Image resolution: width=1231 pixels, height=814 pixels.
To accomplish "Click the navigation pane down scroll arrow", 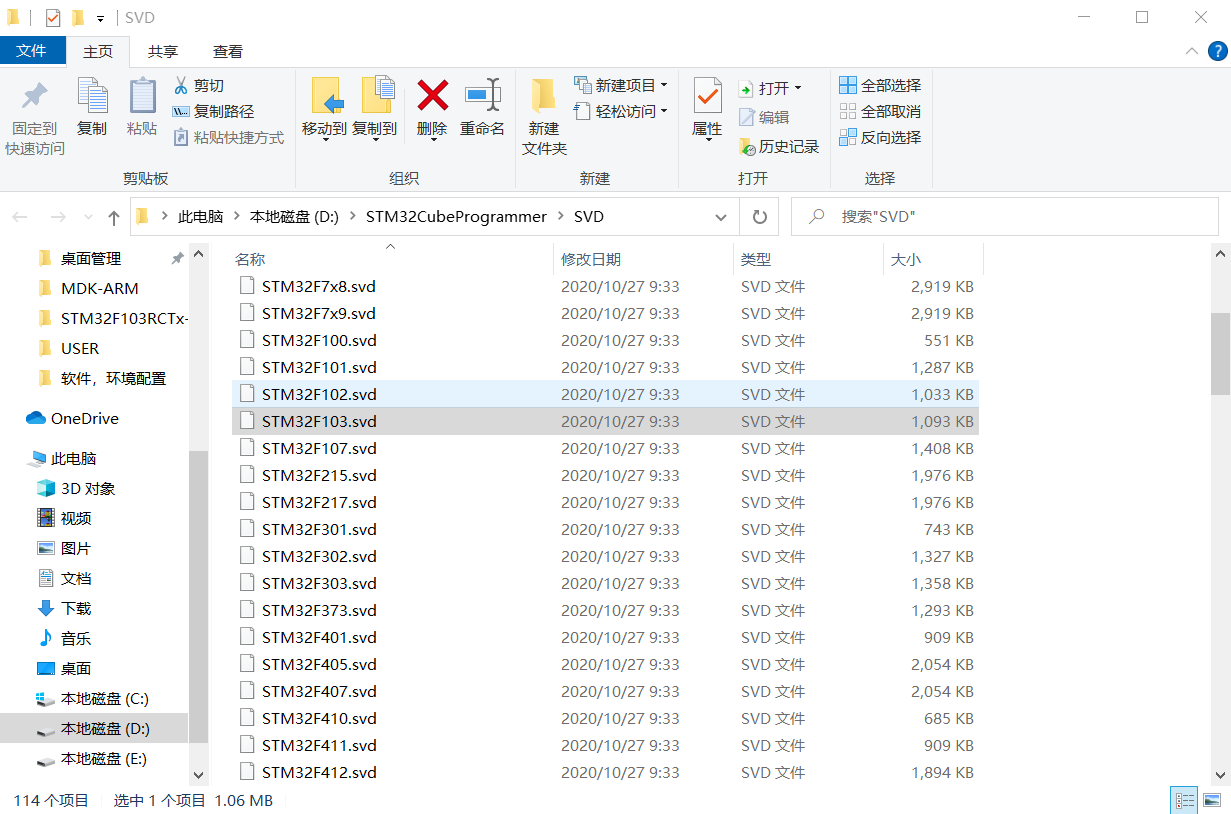I will [198, 774].
